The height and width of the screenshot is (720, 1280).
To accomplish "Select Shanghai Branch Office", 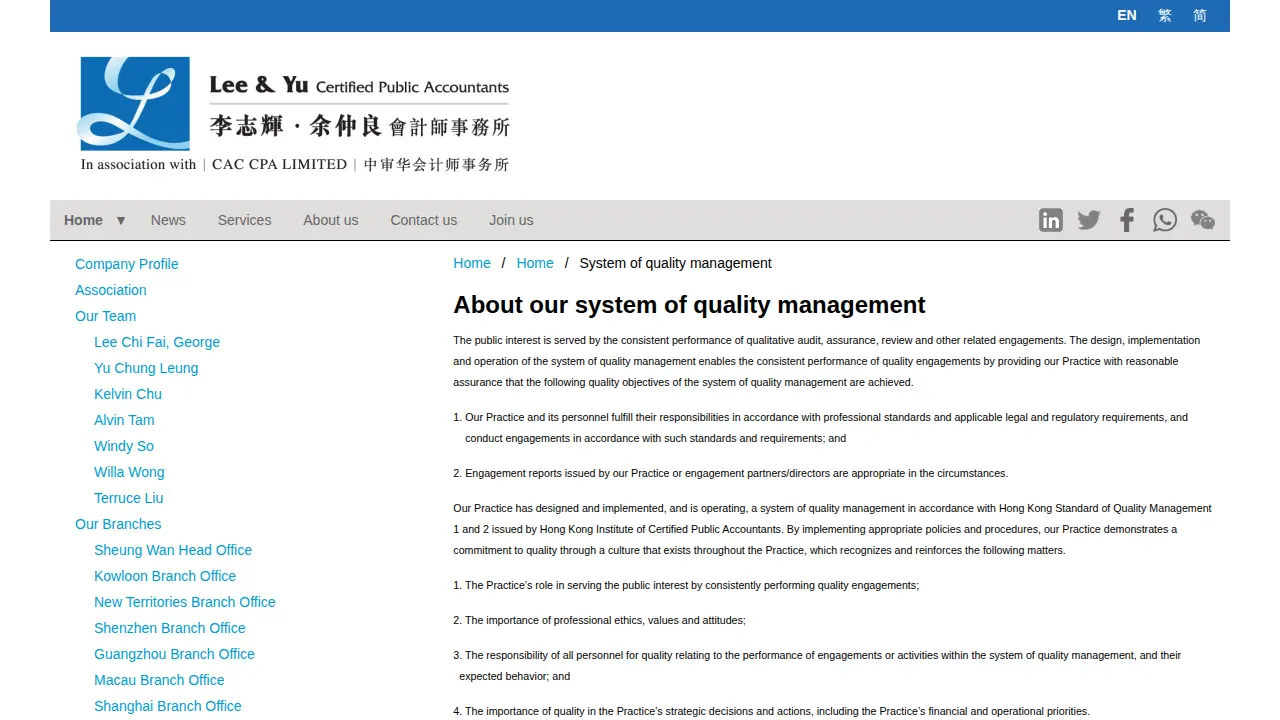I will 168,706.
